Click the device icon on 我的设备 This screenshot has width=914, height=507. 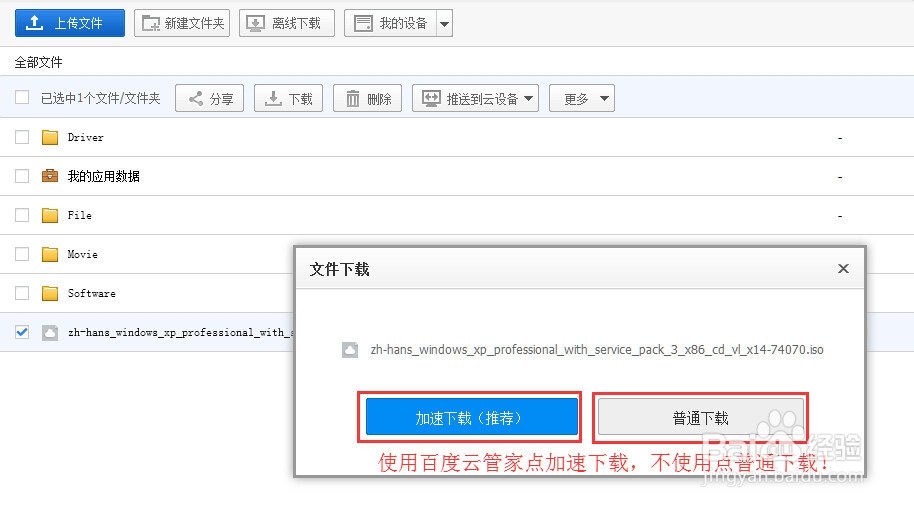363,23
